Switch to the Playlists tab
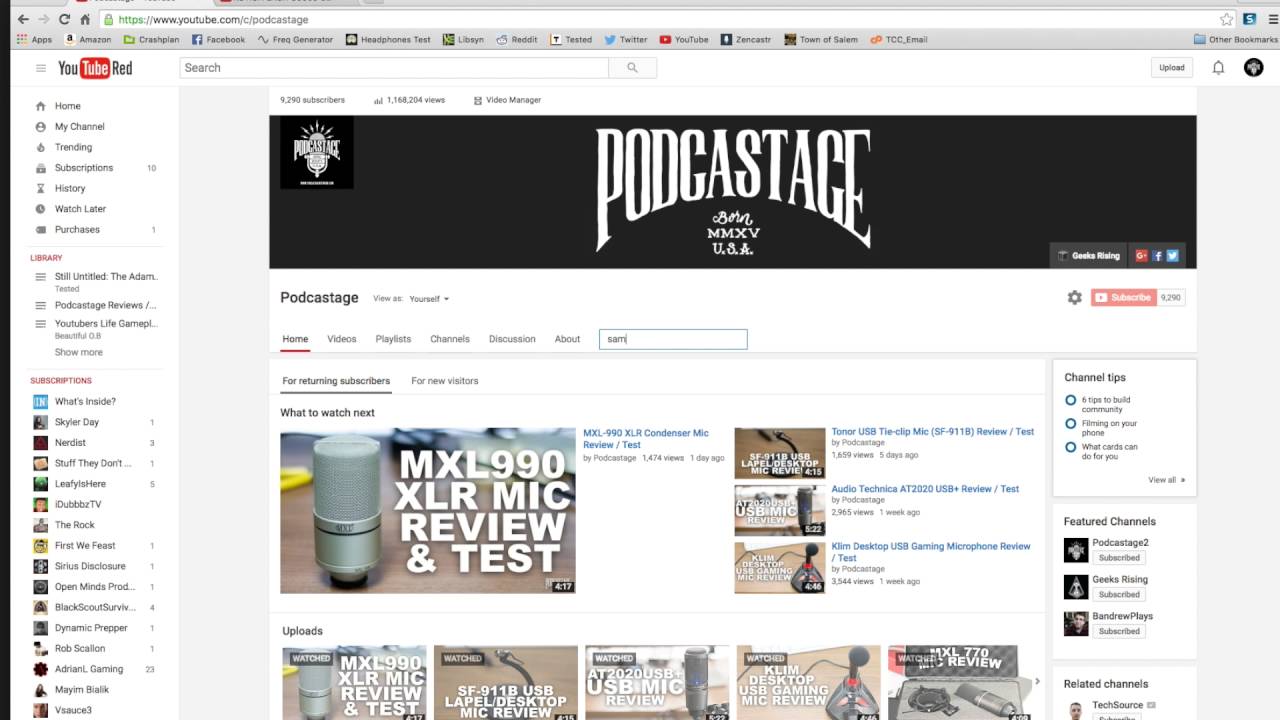Image resolution: width=1280 pixels, height=720 pixels. click(393, 339)
